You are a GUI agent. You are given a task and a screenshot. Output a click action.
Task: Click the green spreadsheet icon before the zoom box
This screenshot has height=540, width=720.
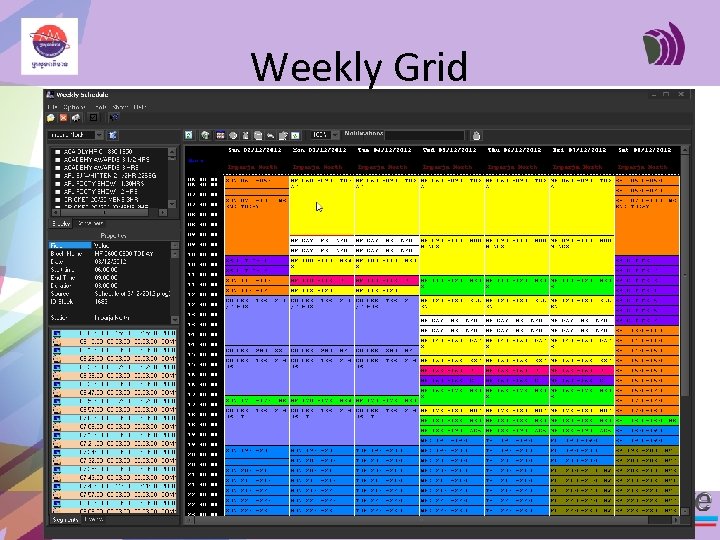pyautogui.click(x=295, y=135)
